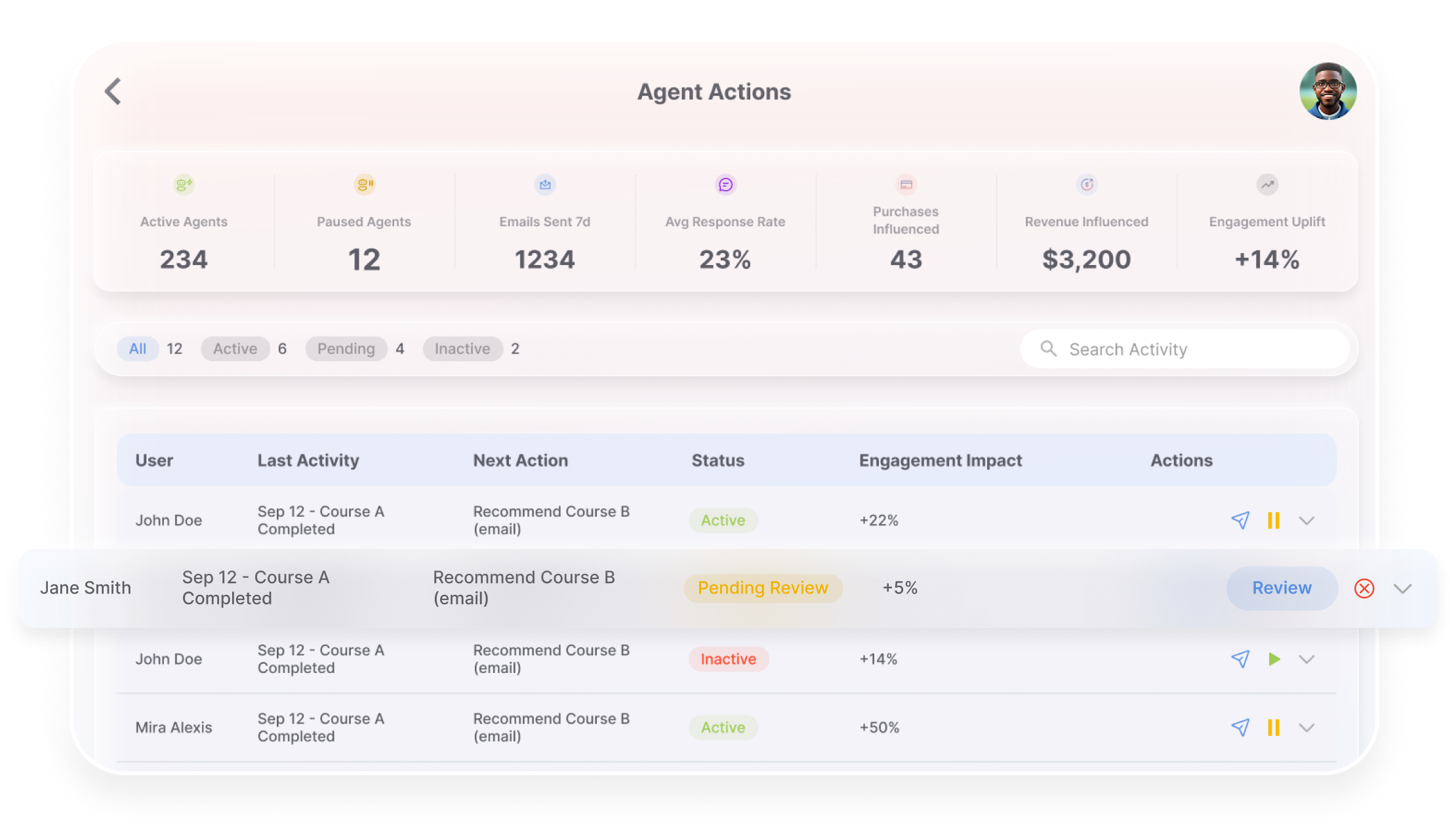Pause the agent for Mira Alexis
Viewport: 1456px width, 833px height.
click(1274, 727)
